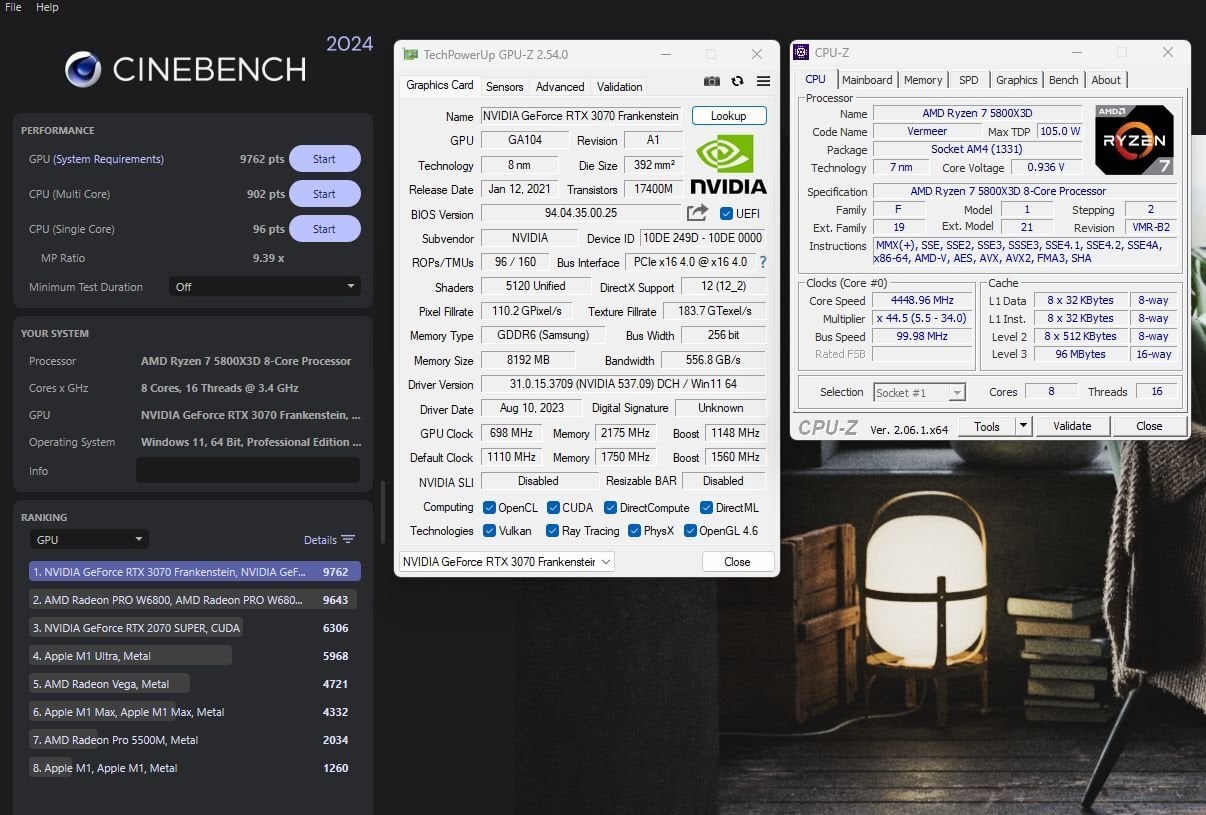Toggle DirectCompute checkbox

click(x=610, y=507)
